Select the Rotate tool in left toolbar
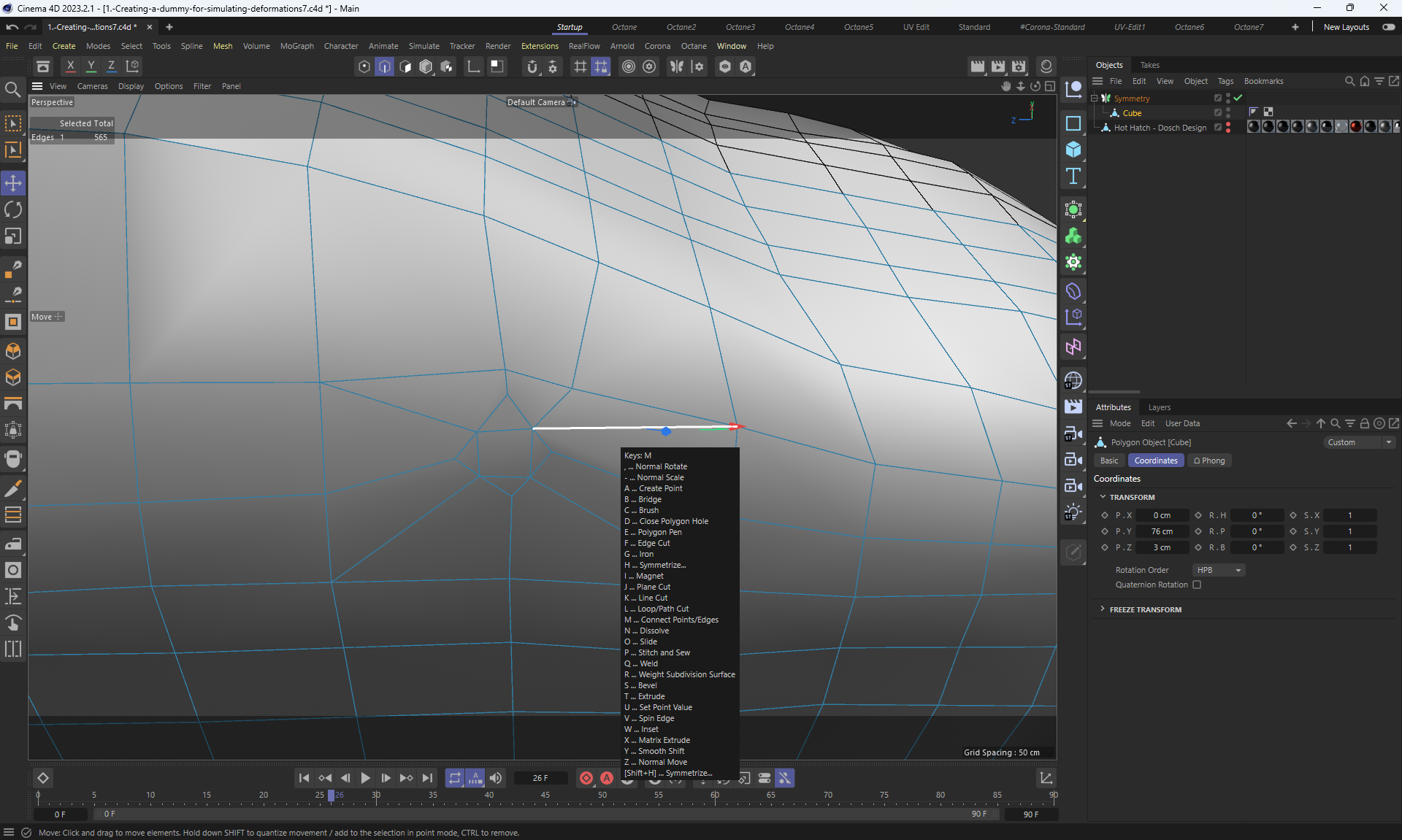The width and height of the screenshot is (1402, 840). 13,210
